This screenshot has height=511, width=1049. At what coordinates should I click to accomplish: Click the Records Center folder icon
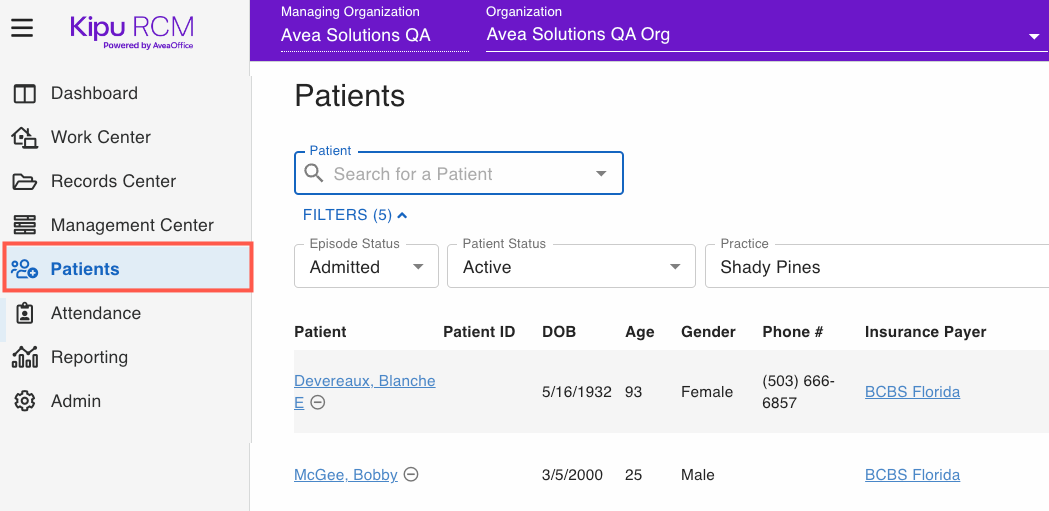pyautogui.click(x=25, y=181)
